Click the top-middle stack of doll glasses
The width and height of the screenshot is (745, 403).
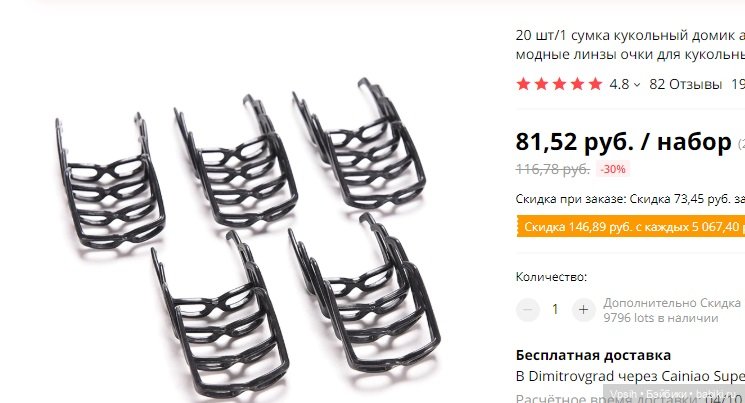[x=236, y=161]
